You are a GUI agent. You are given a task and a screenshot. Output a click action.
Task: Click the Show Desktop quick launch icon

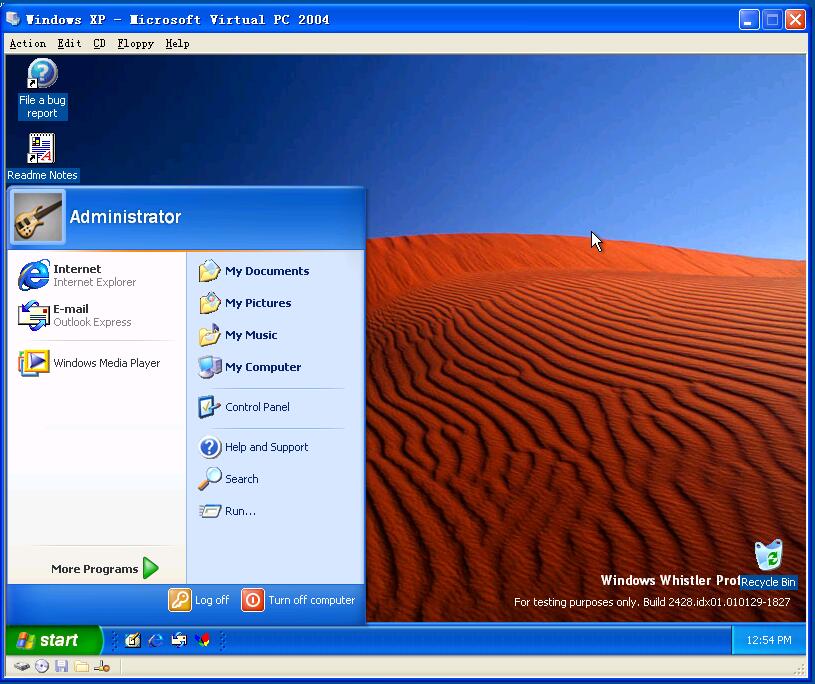click(133, 640)
